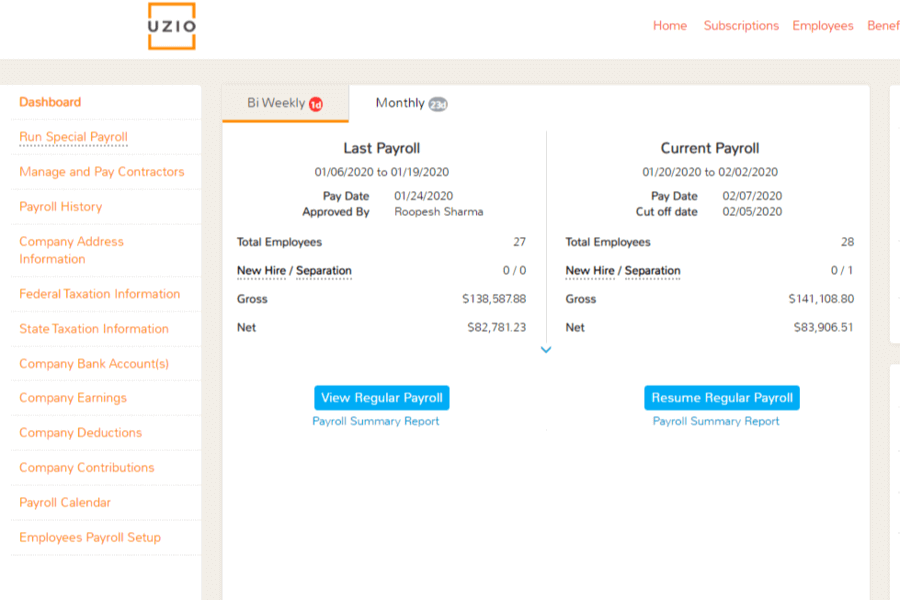Click Resume Regular Payroll button
900x600 pixels.
(721, 397)
